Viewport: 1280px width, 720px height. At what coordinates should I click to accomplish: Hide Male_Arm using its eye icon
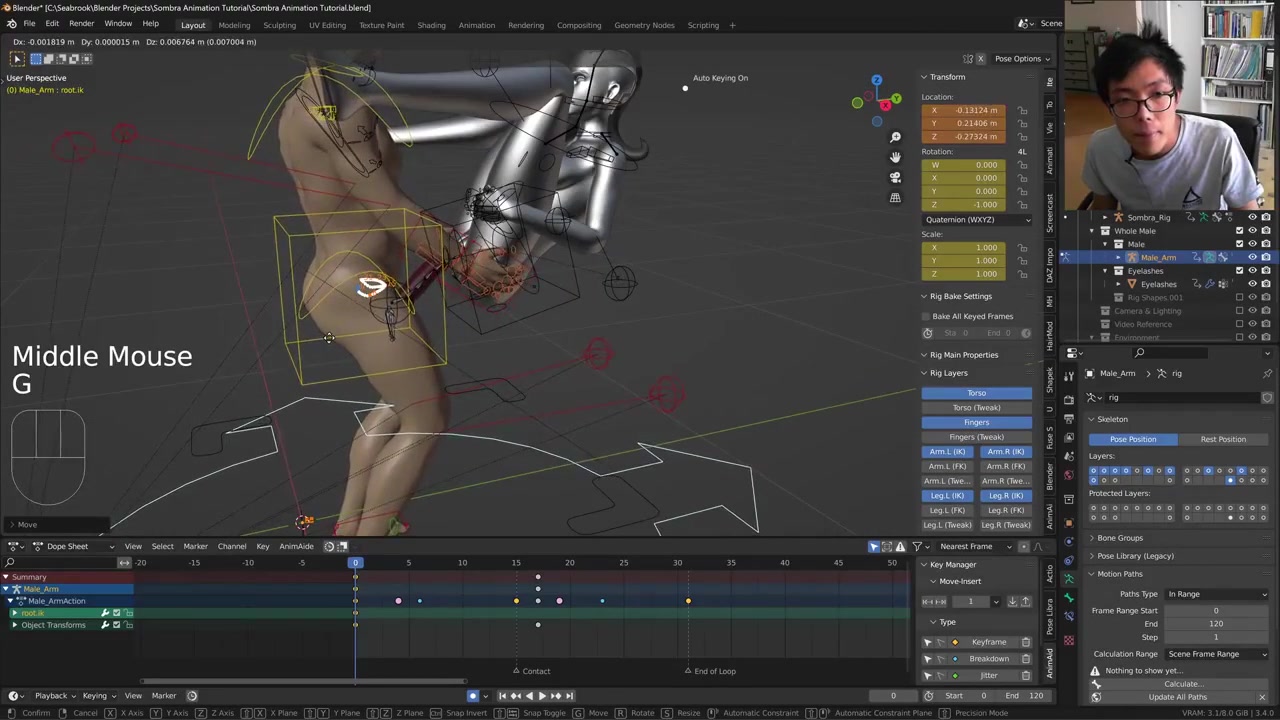click(x=1252, y=258)
